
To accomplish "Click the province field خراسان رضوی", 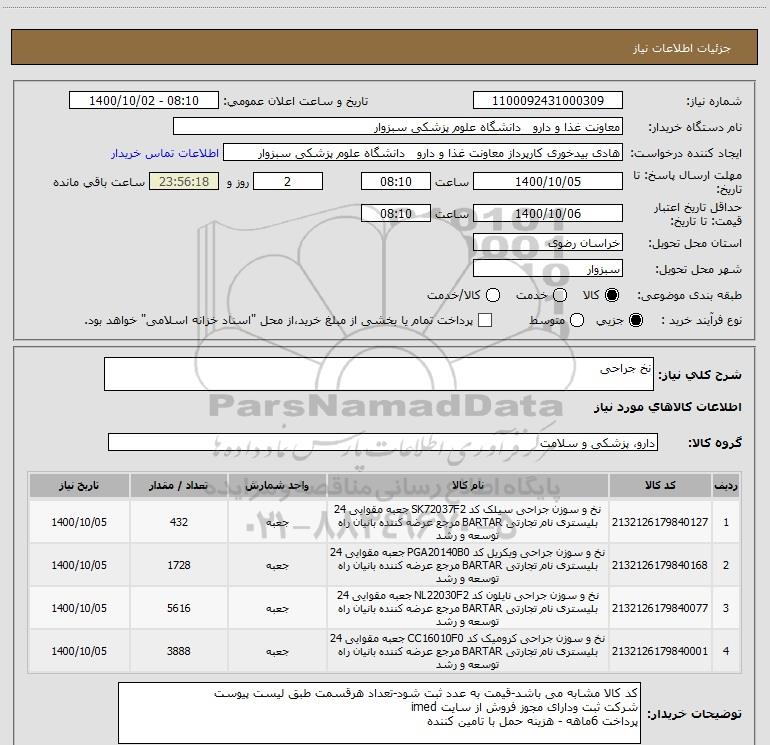I will (x=548, y=242).
